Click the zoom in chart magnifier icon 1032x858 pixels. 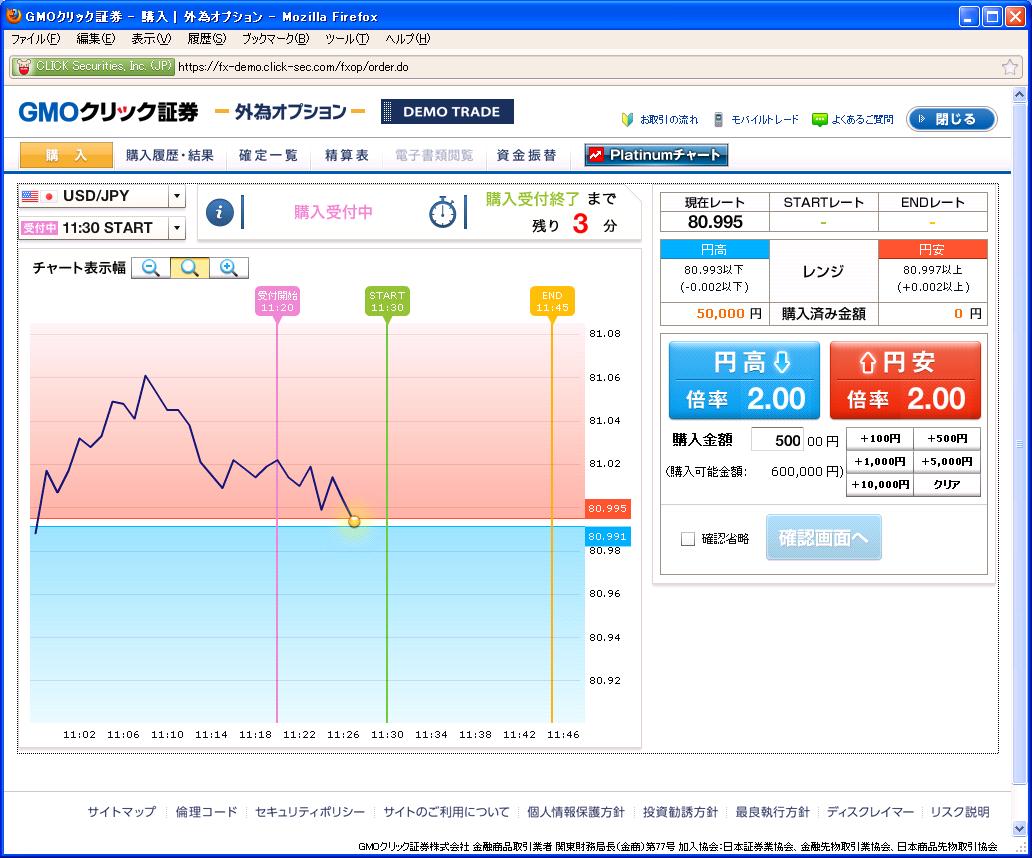(228, 268)
